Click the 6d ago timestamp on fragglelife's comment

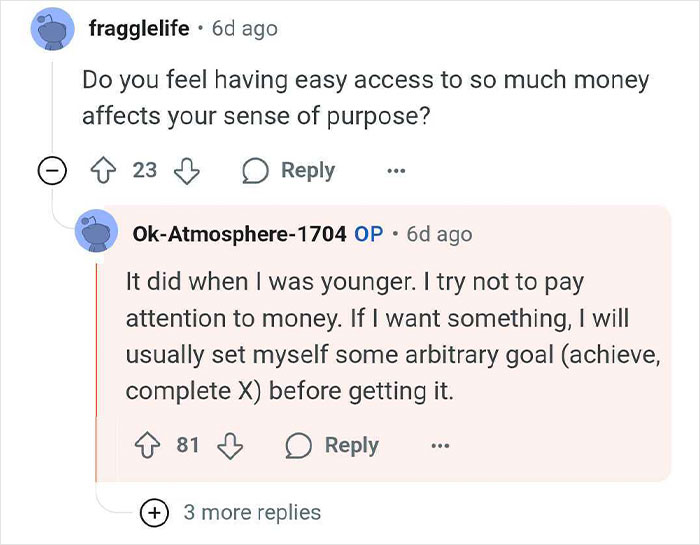click(245, 29)
